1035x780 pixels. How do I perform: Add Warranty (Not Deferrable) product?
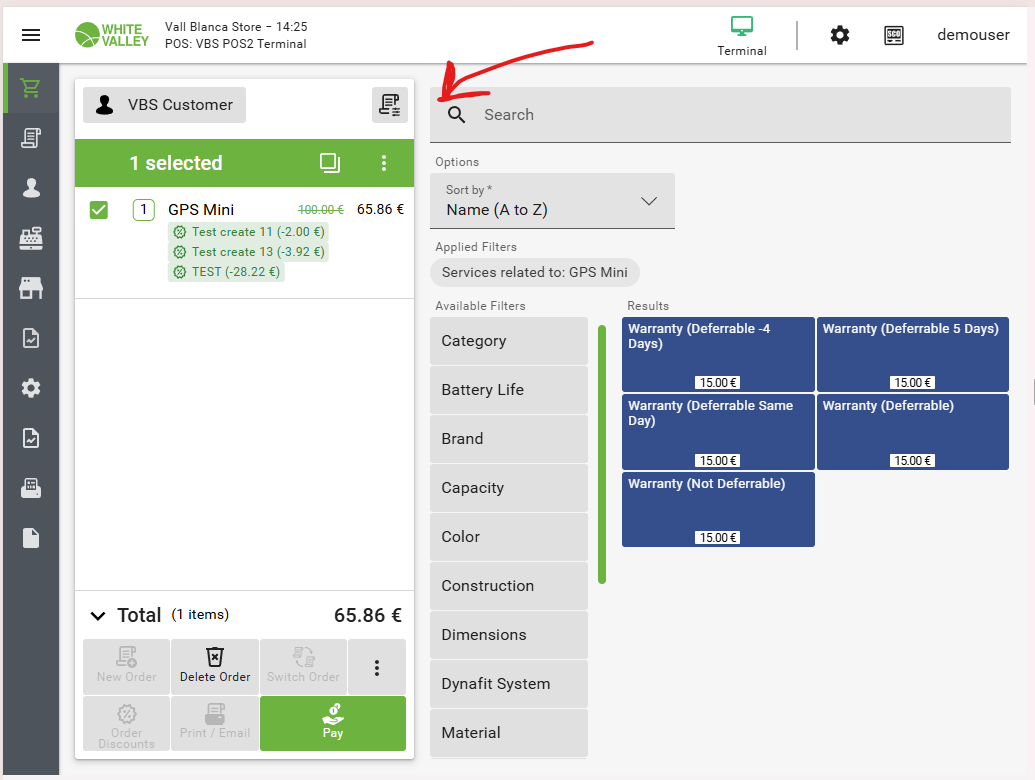click(x=718, y=509)
